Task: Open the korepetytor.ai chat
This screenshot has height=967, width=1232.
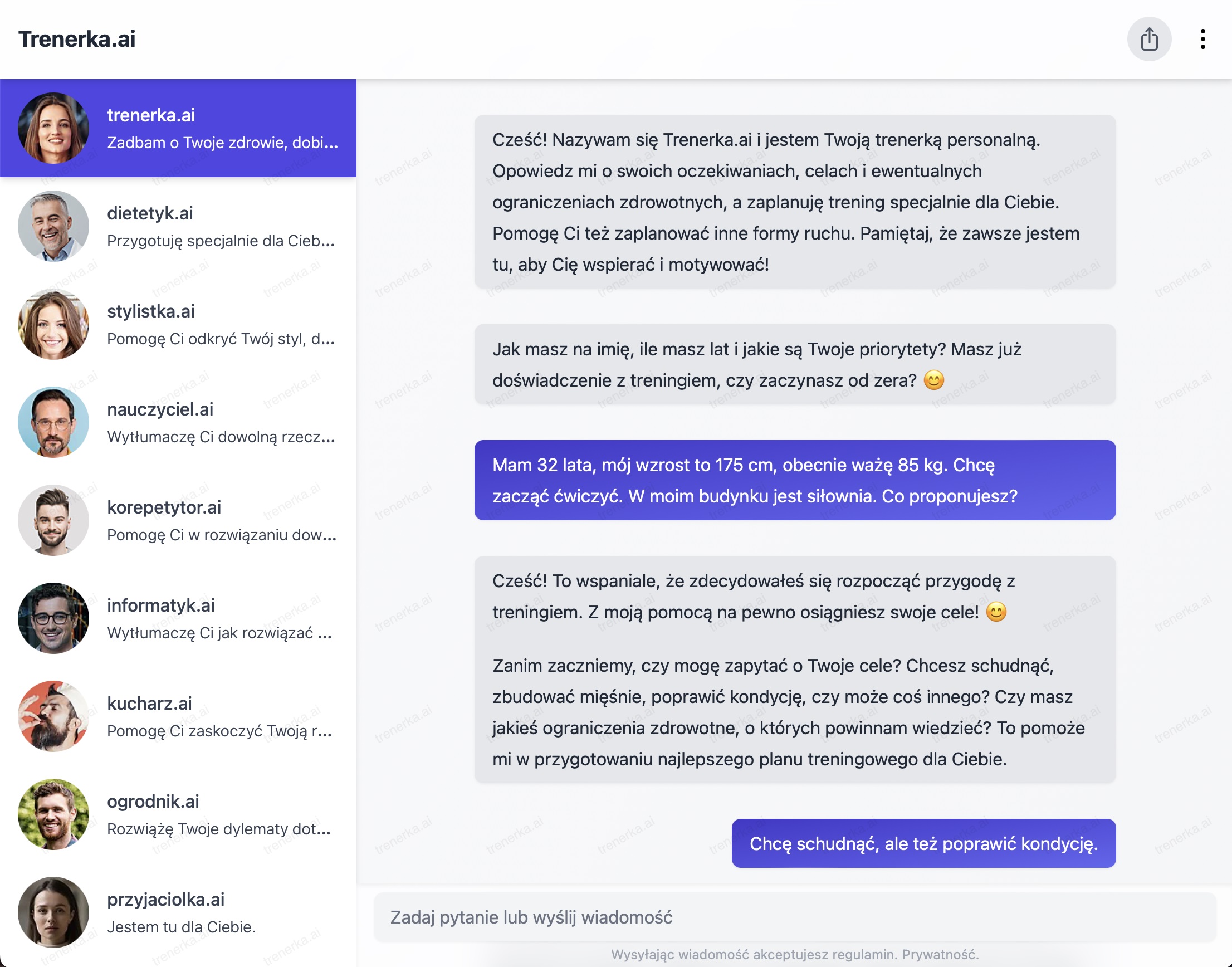Action: coord(221,520)
